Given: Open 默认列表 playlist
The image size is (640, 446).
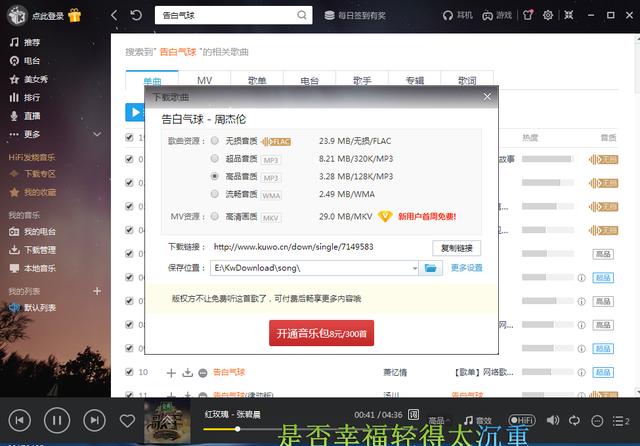Looking at the screenshot, I should click(33, 308).
